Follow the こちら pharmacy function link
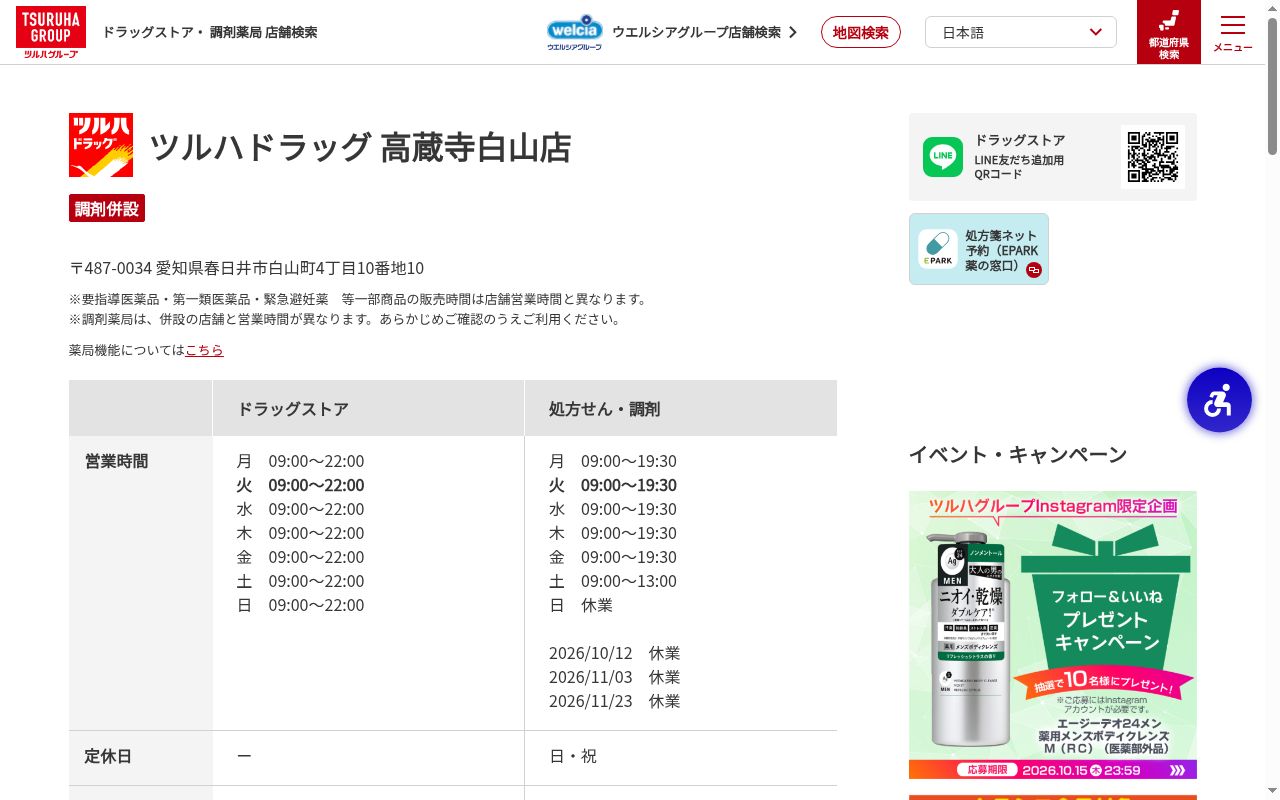1280x800 pixels. coord(204,350)
